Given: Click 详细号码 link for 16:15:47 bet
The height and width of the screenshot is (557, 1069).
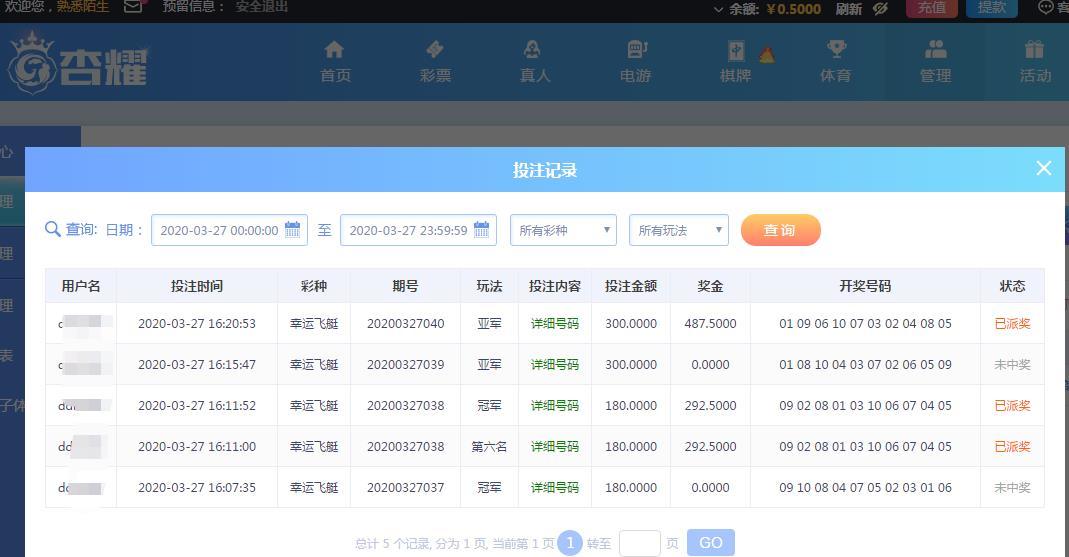Looking at the screenshot, I should (554, 365).
